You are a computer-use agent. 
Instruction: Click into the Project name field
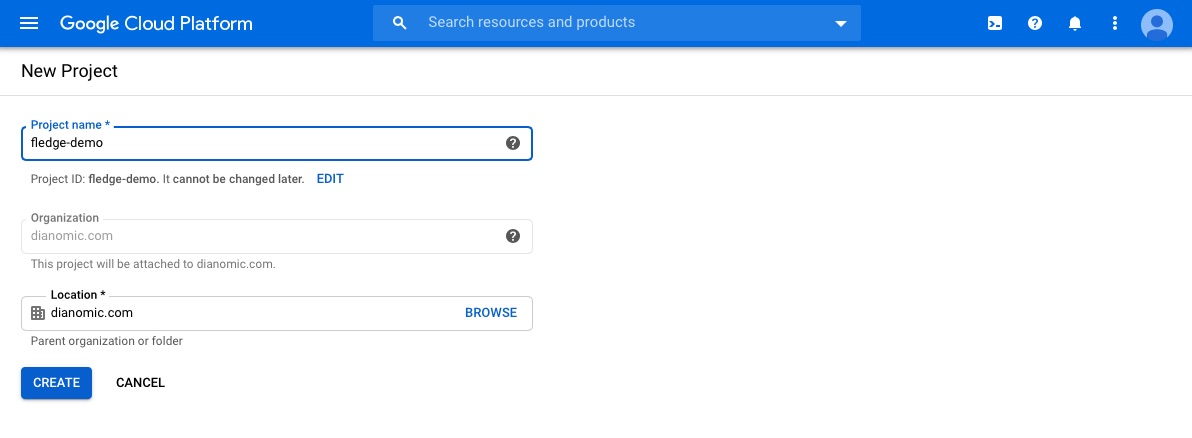[x=260, y=143]
